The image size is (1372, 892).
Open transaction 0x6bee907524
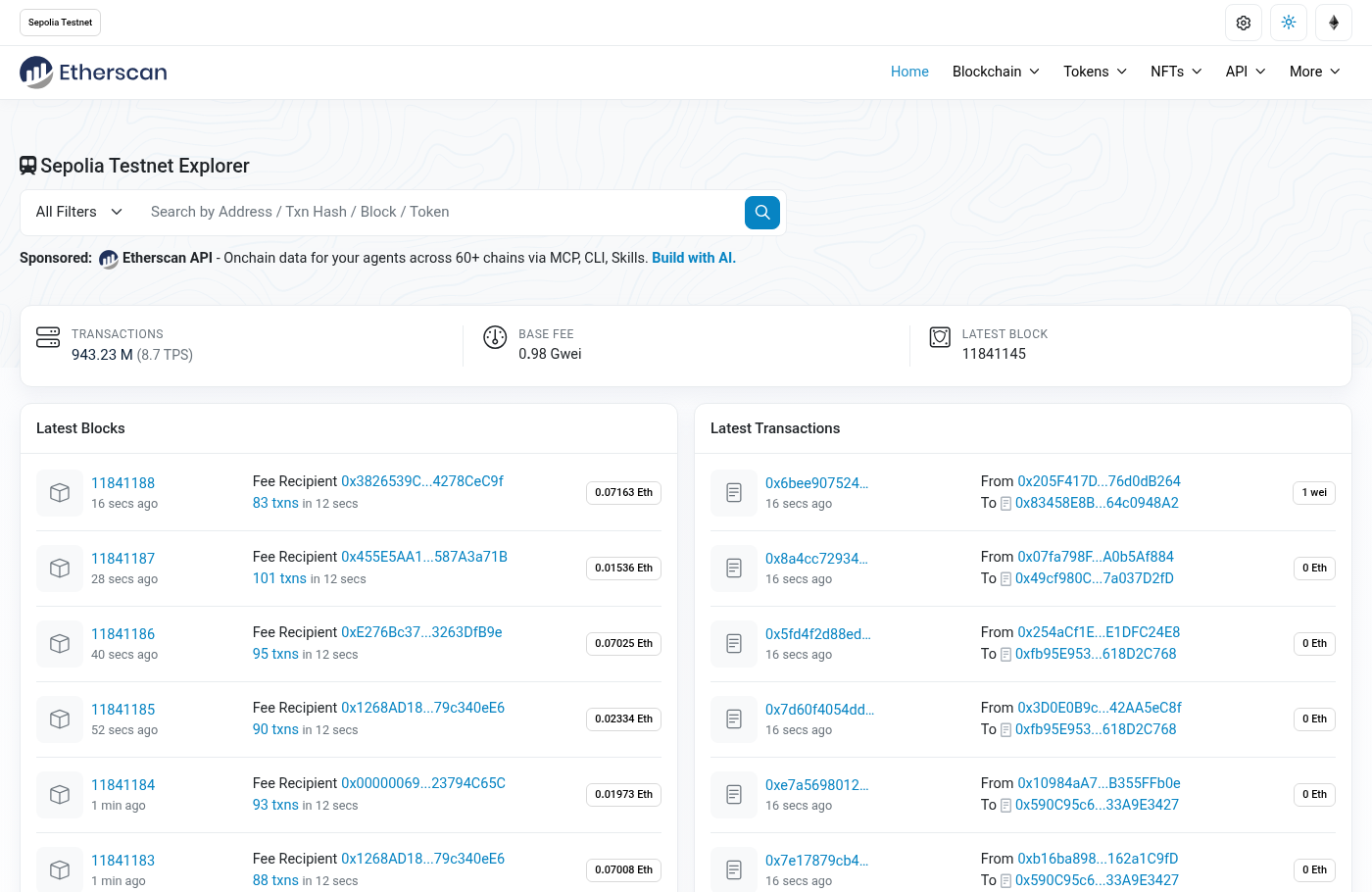tap(816, 483)
